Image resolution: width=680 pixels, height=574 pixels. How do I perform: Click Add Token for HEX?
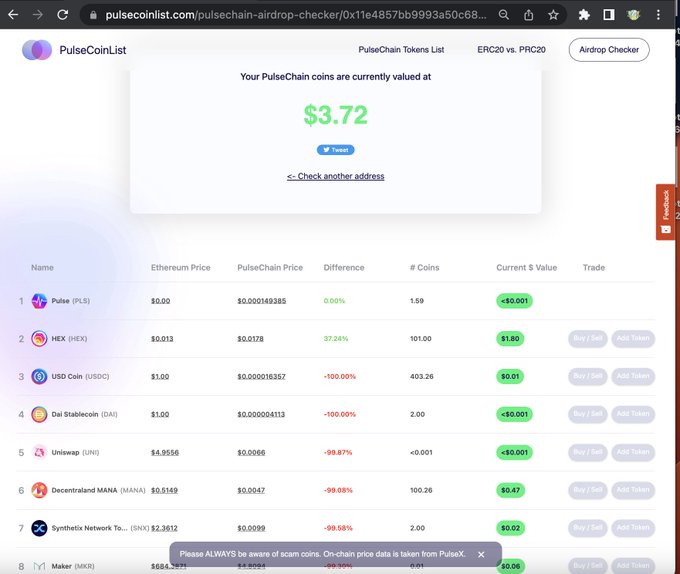[x=633, y=339]
